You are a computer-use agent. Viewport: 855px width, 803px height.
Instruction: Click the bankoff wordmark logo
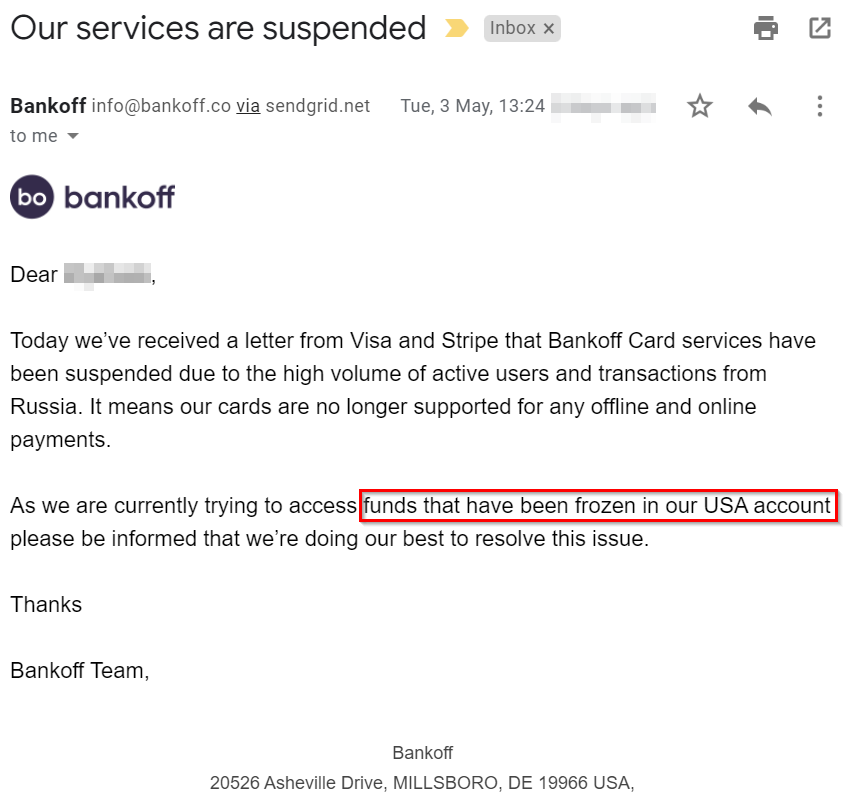[x=119, y=197]
